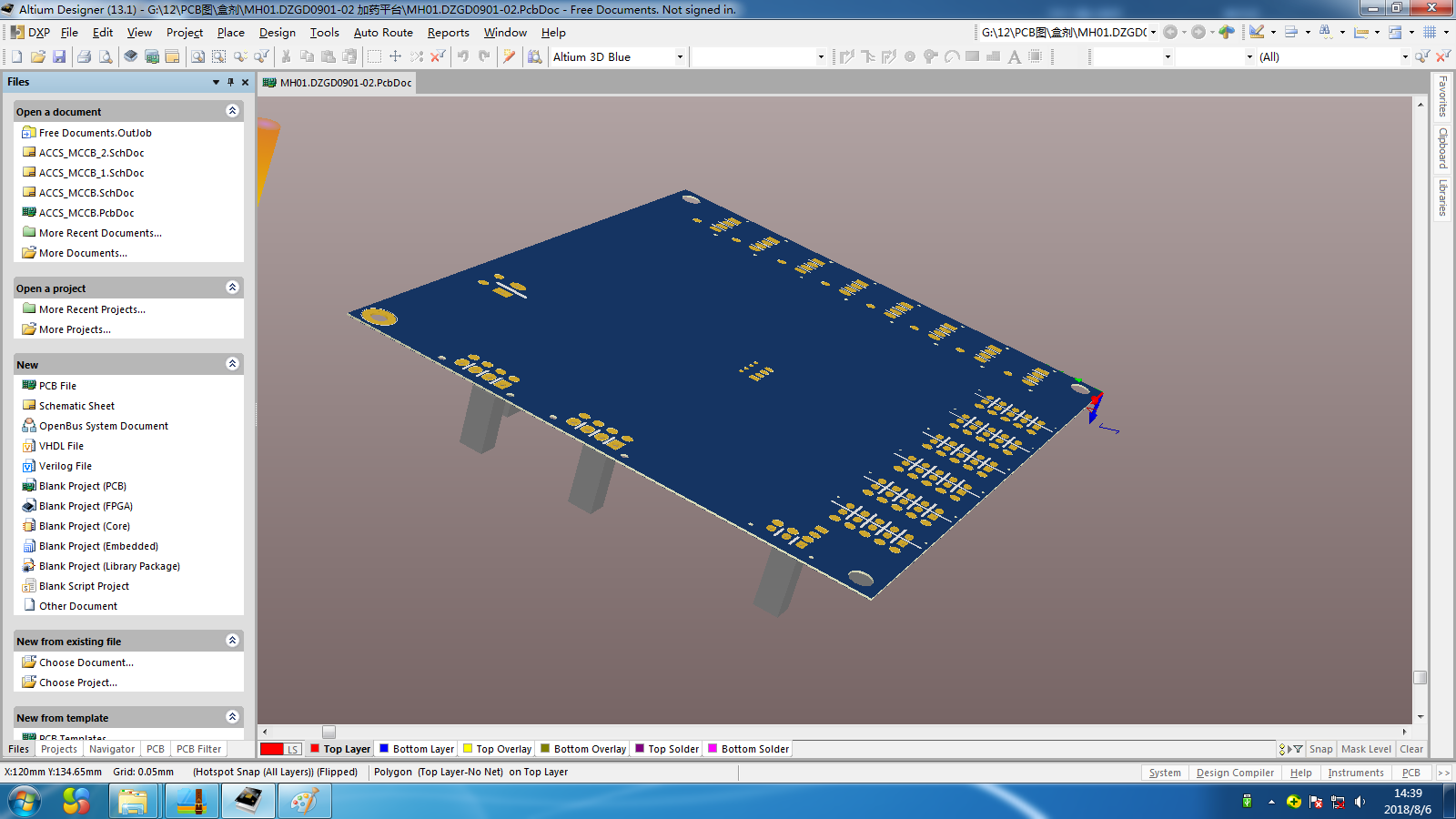
Task: Select the yellow Top Overlay swatch tab
Action: tap(497, 749)
